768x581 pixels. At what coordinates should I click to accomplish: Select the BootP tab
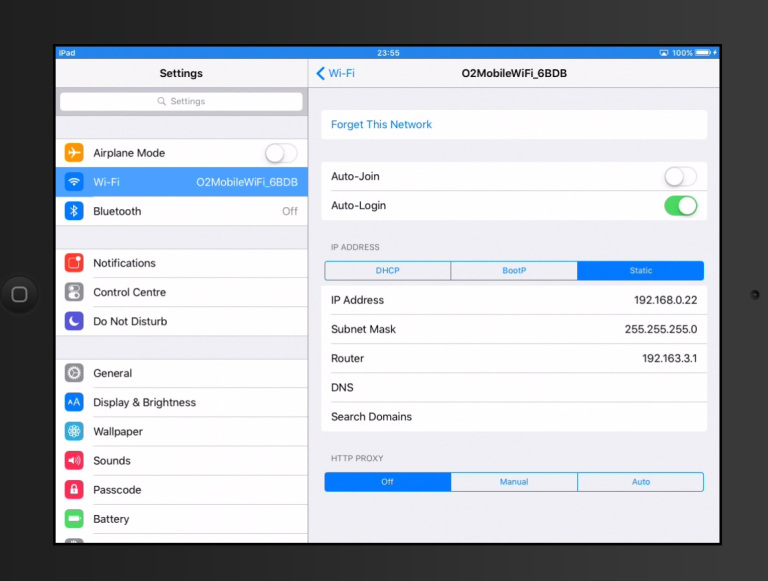tap(514, 271)
